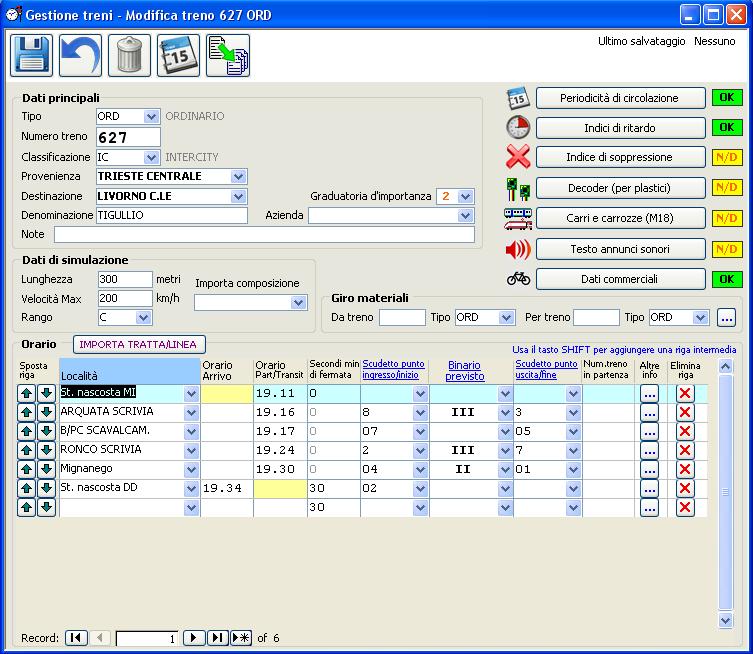The height and width of the screenshot is (654, 753).
Task: Click the blue undo arrow icon
Action: (x=80, y=55)
